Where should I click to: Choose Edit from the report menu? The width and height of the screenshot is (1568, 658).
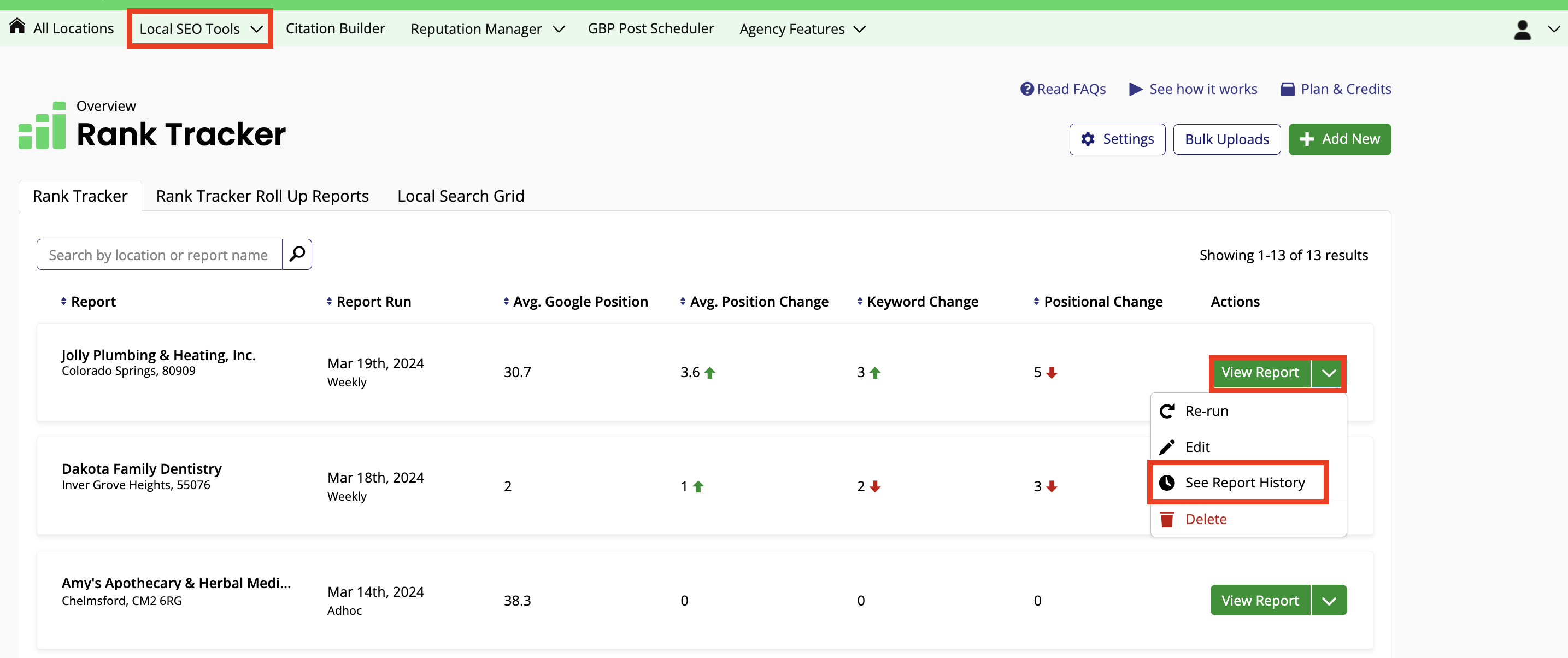[1197, 447]
